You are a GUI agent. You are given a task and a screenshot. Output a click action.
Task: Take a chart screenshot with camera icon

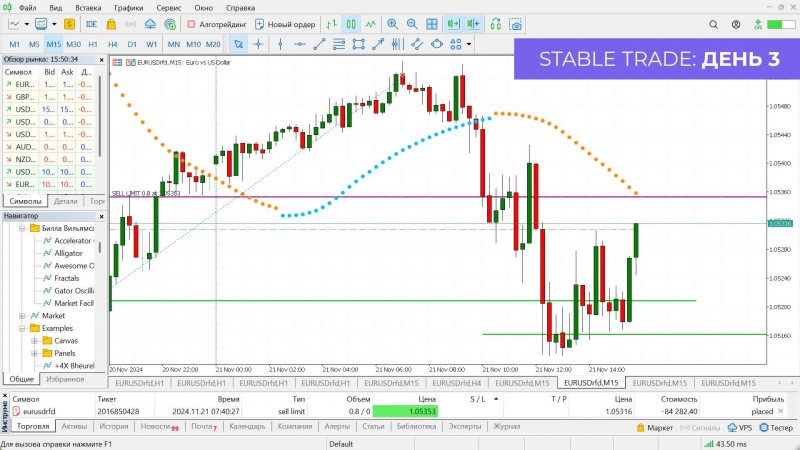516,24
